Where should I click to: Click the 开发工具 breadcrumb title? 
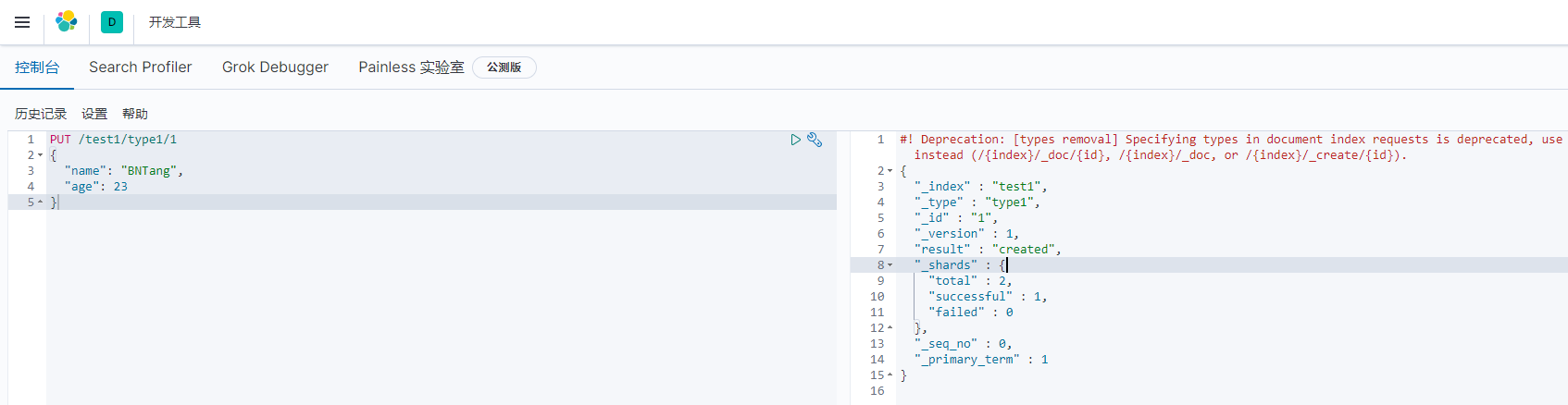click(x=175, y=22)
